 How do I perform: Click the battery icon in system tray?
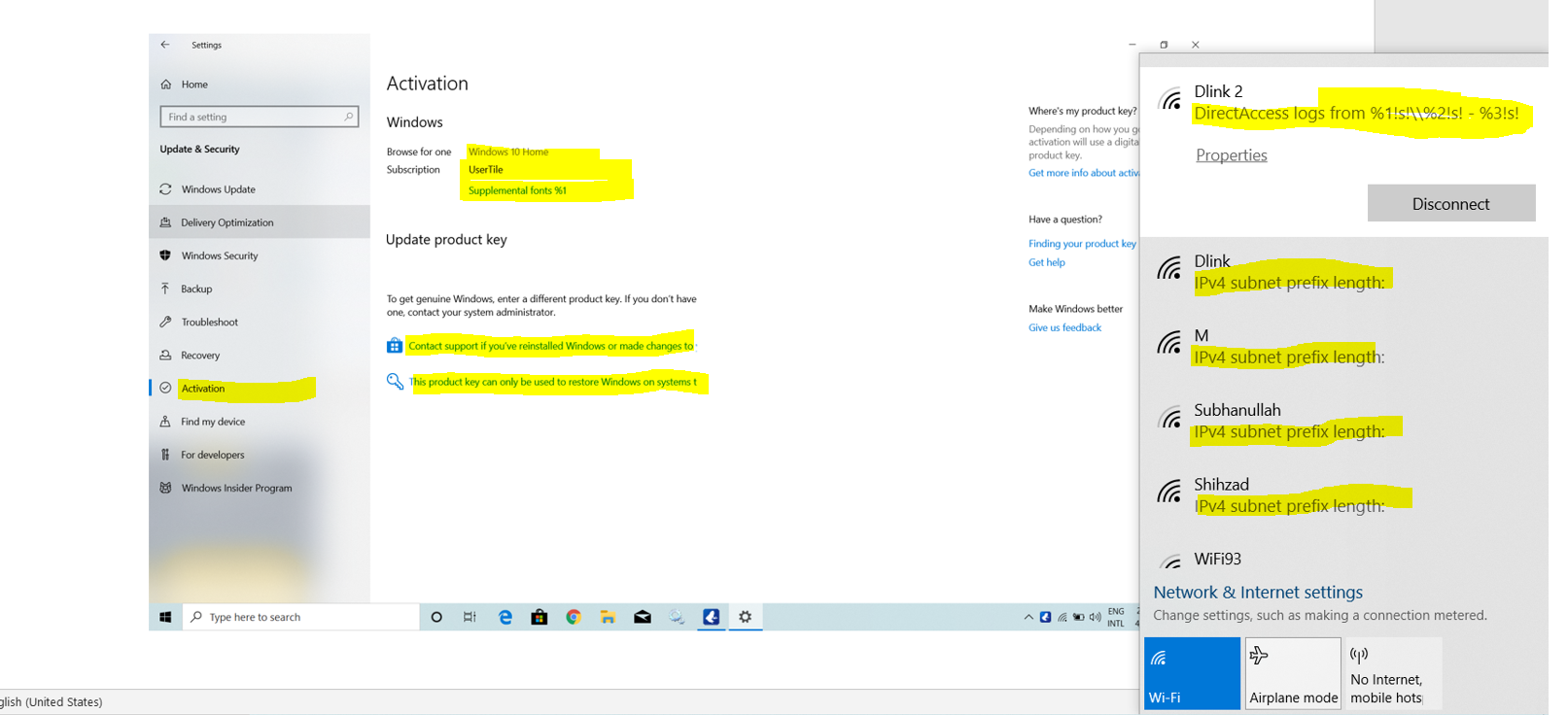[x=1079, y=617]
